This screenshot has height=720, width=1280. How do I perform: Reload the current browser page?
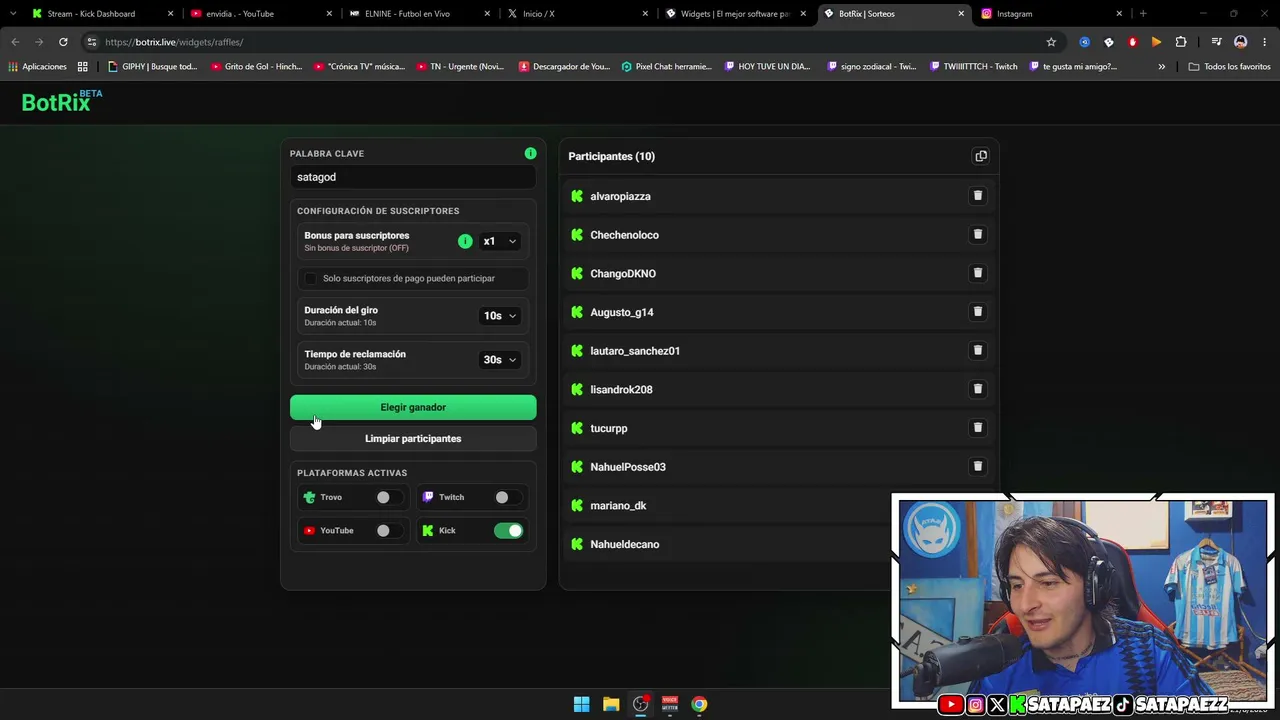(x=63, y=42)
